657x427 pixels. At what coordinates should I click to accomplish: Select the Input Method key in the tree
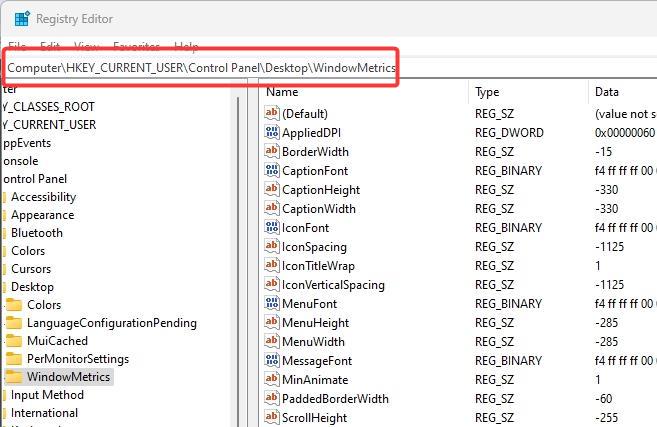pyautogui.click(x=47, y=395)
